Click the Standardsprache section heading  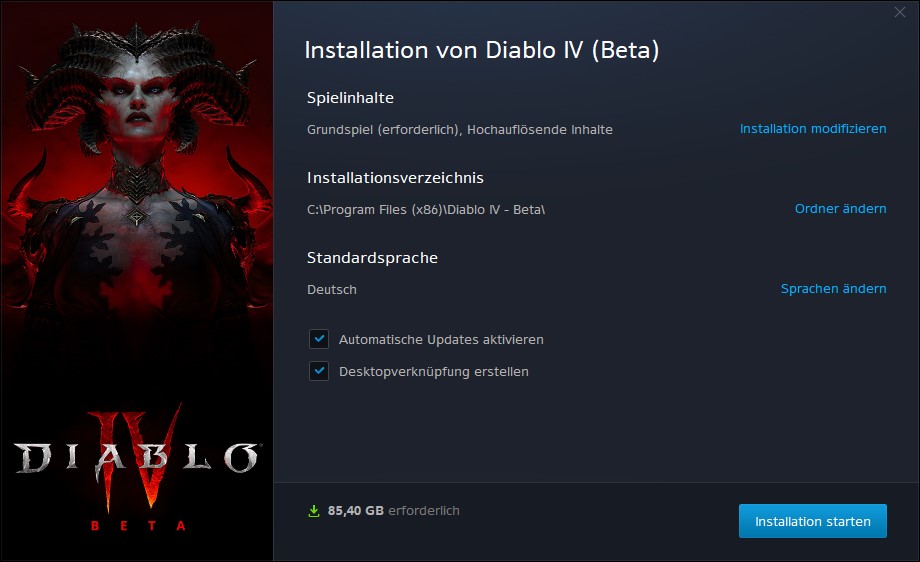pyautogui.click(x=372, y=258)
